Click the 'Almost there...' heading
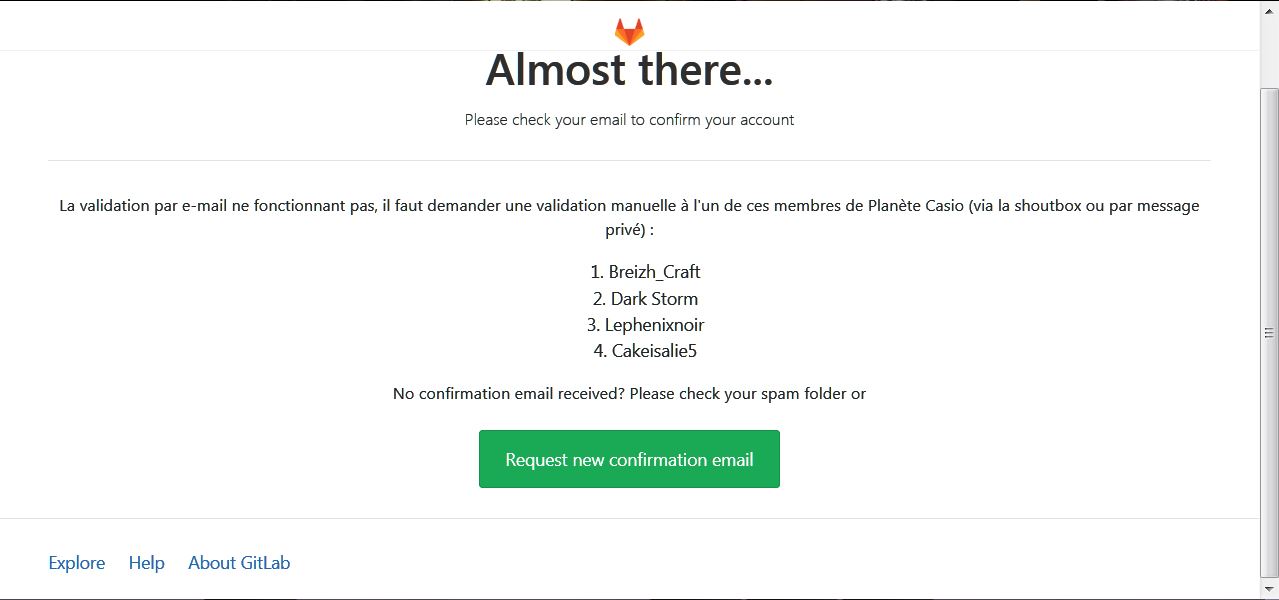Image resolution: width=1279 pixels, height=600 pixels. pyautogui.click(x=629, y=70)
